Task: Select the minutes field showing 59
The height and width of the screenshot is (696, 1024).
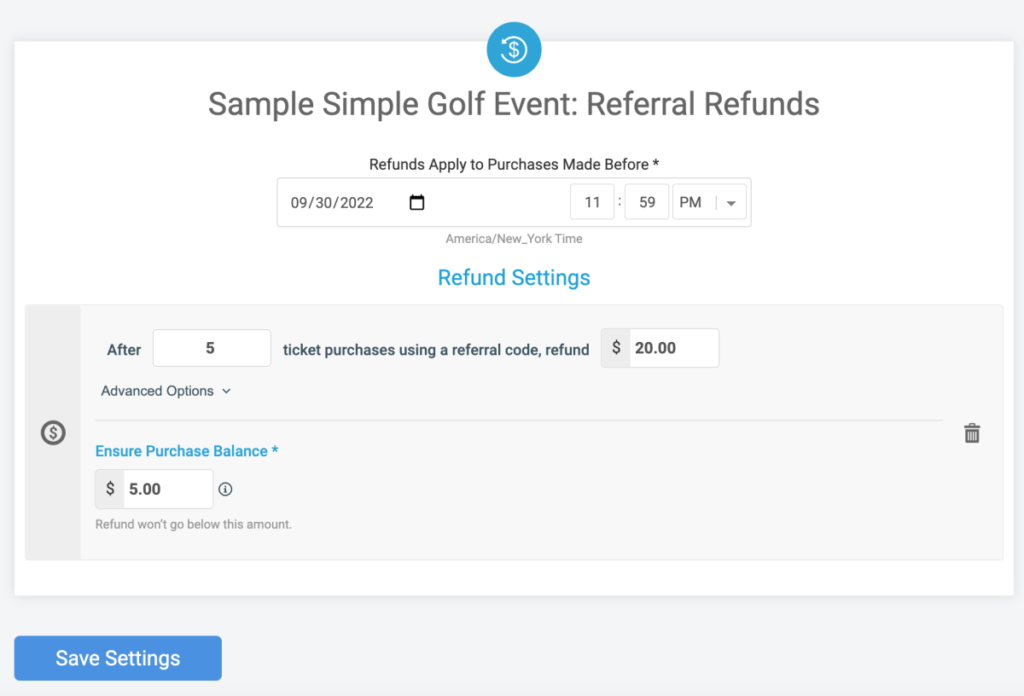Action: coord(647,203)
